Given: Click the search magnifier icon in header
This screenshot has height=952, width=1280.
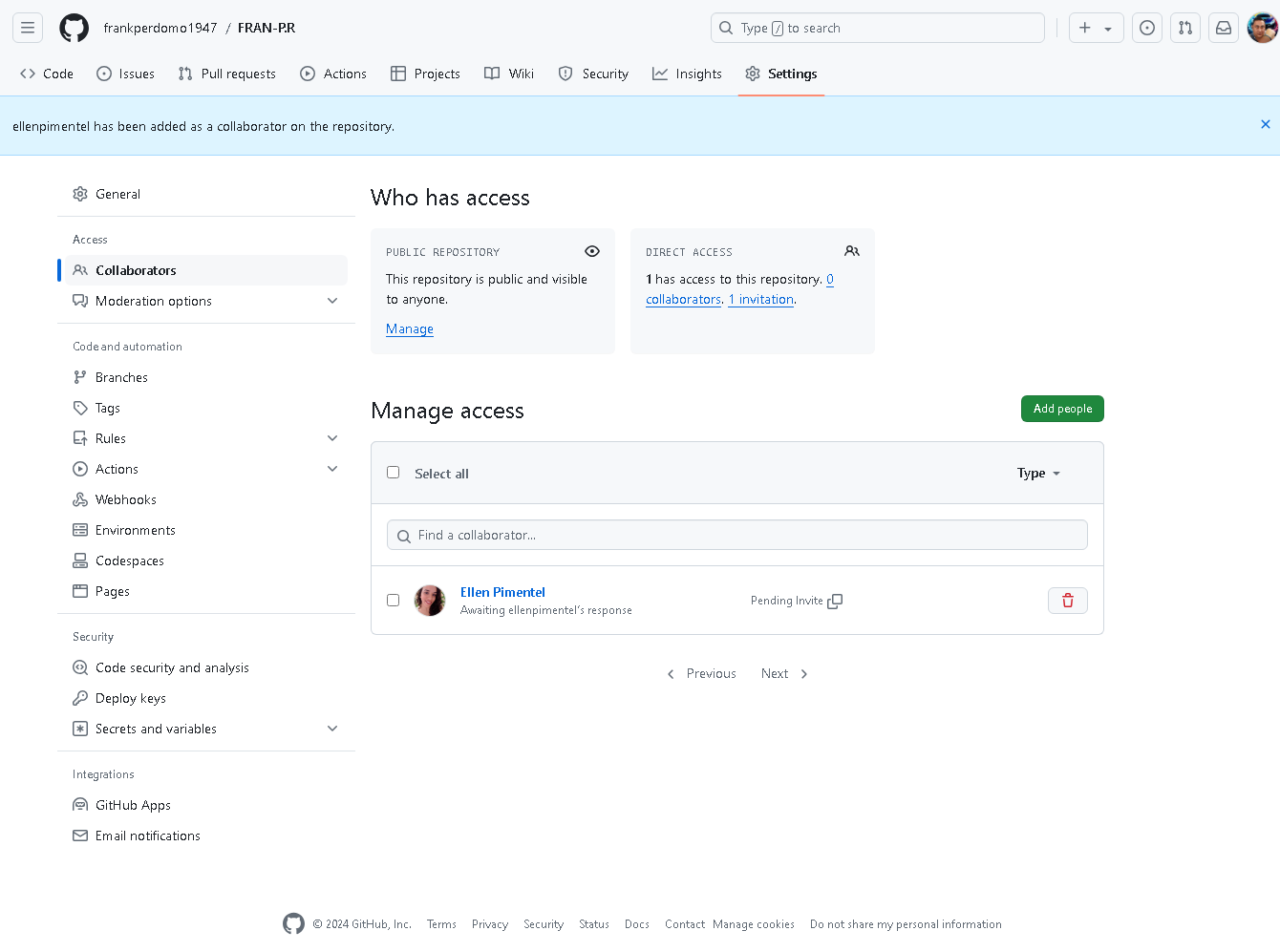Looking at the screenshot, I should click(x=727, y=28).
